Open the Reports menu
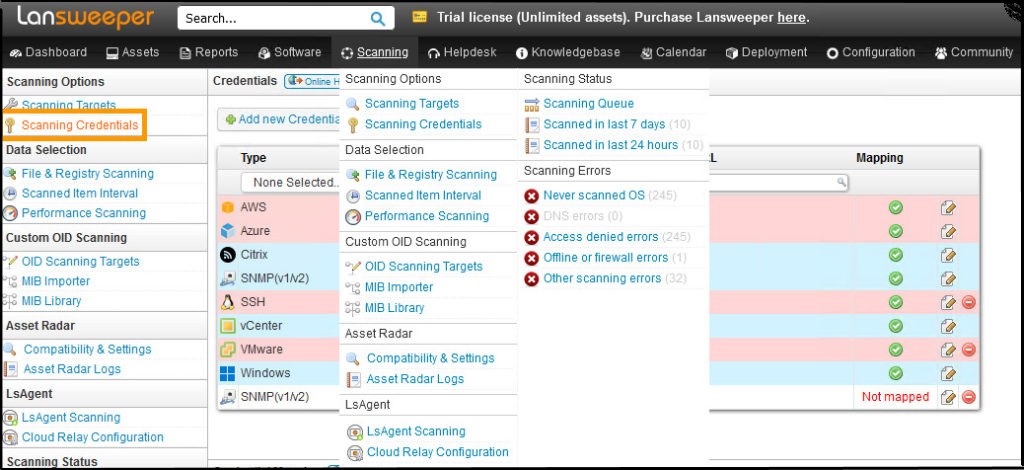The height and width of the screenshot is (470, 1024). (209, 52)
